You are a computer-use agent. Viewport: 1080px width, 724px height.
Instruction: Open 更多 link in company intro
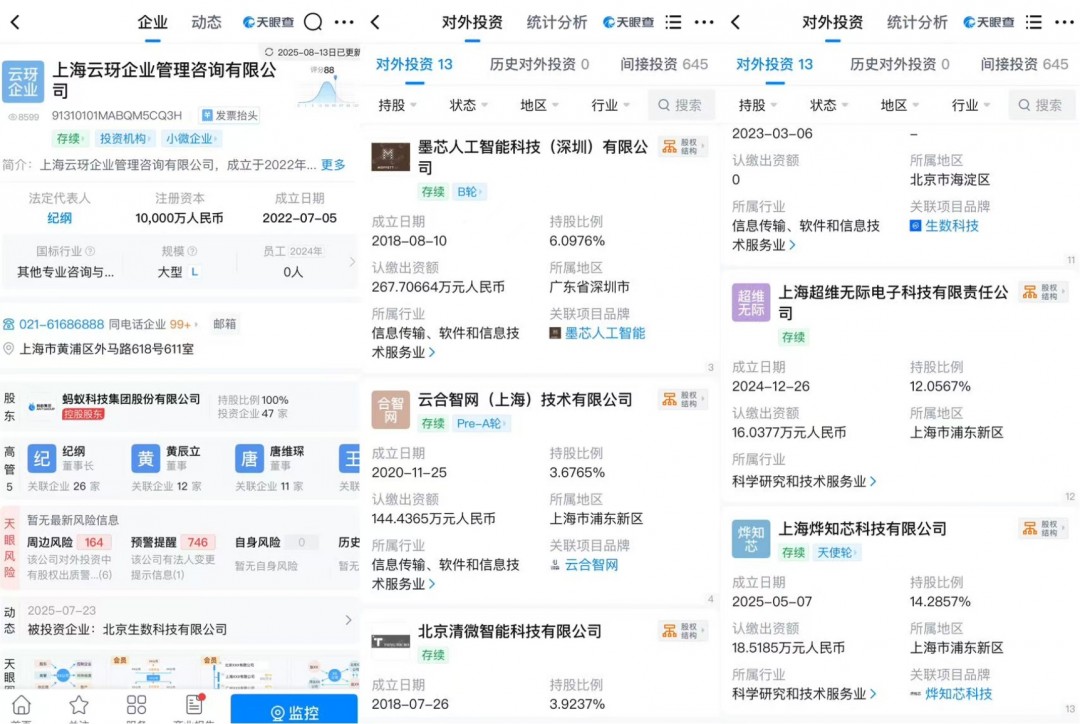[x=333, y=165]
